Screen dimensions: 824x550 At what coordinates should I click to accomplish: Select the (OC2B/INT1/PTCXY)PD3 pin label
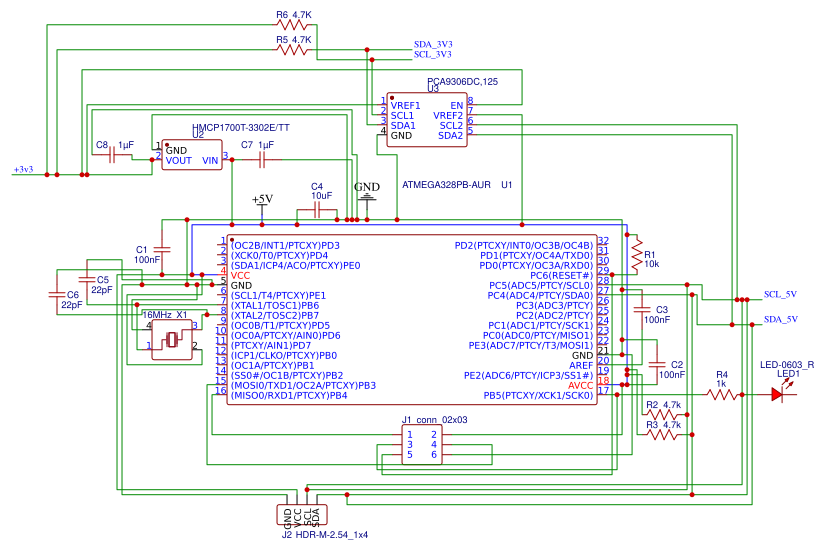pyautogui.click(x=285, y=245)
